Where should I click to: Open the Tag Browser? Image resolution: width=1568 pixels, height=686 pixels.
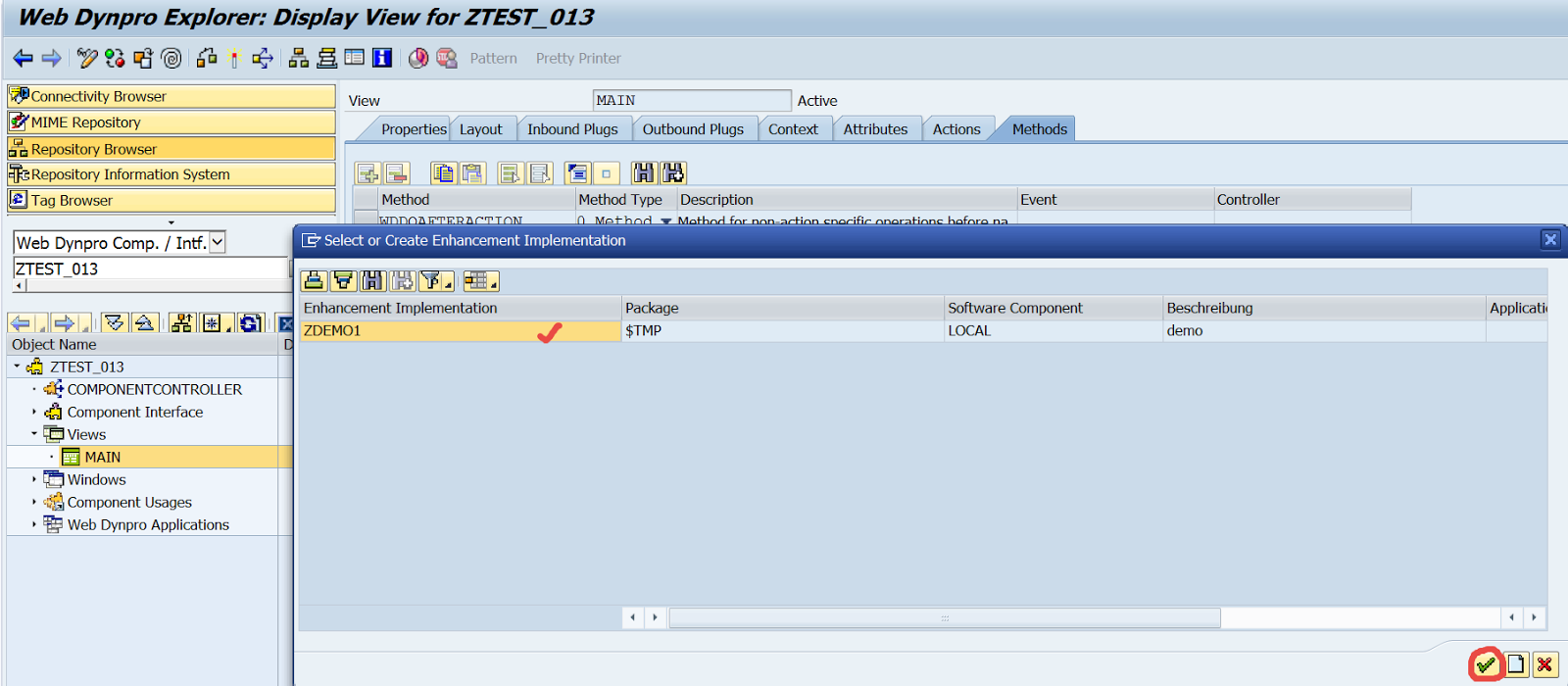click(171, 200)
